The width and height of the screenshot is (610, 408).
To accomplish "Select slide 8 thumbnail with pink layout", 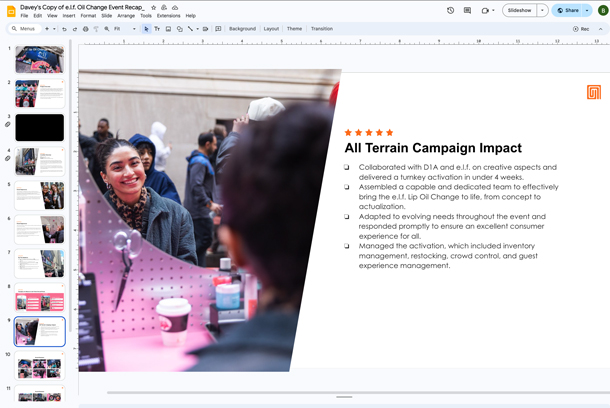I will pyautogui.click(x=40, y=298).
